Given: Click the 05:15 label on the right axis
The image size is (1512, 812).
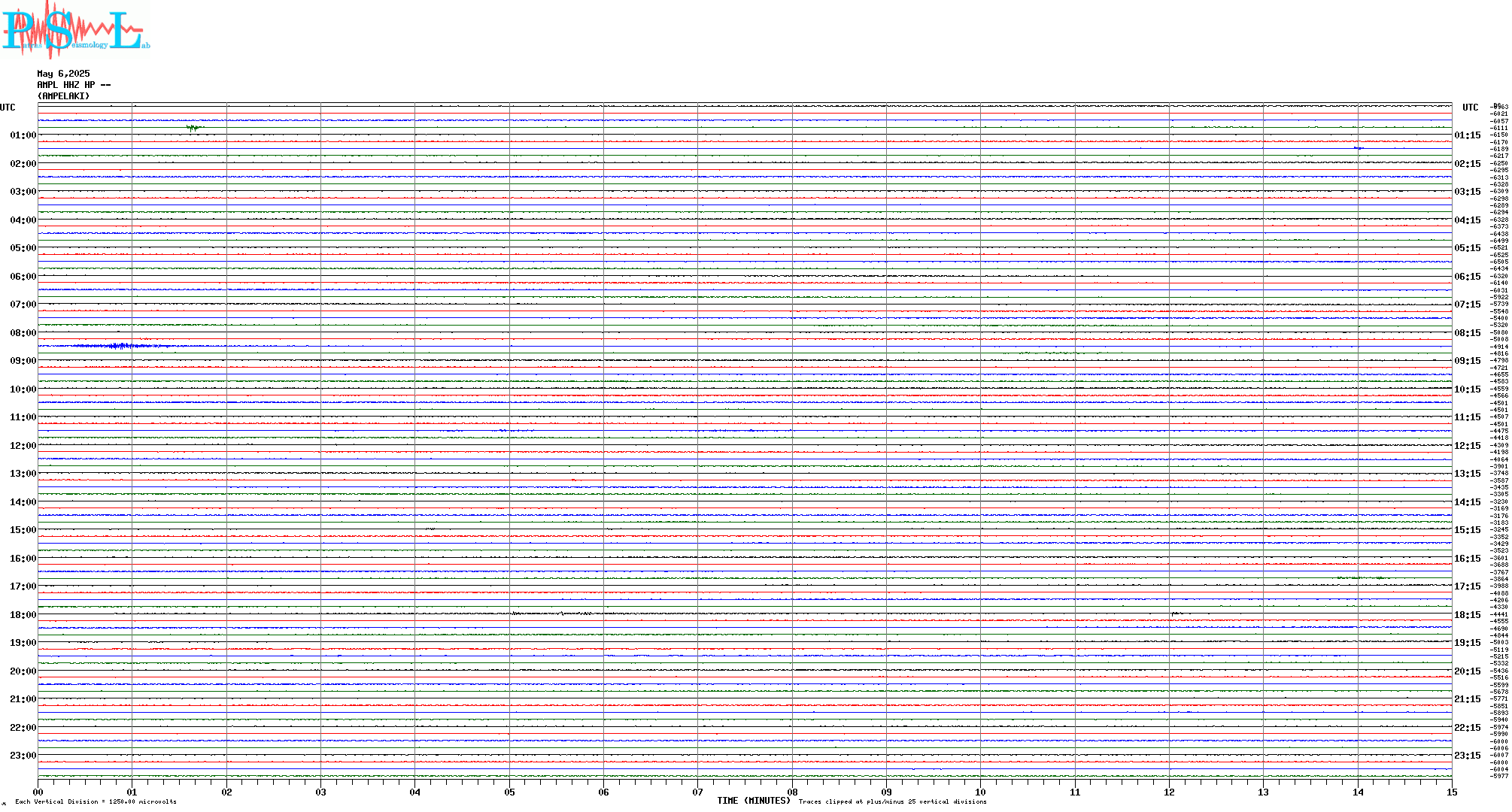Looking at the screenshot, I should (1468, 248).
